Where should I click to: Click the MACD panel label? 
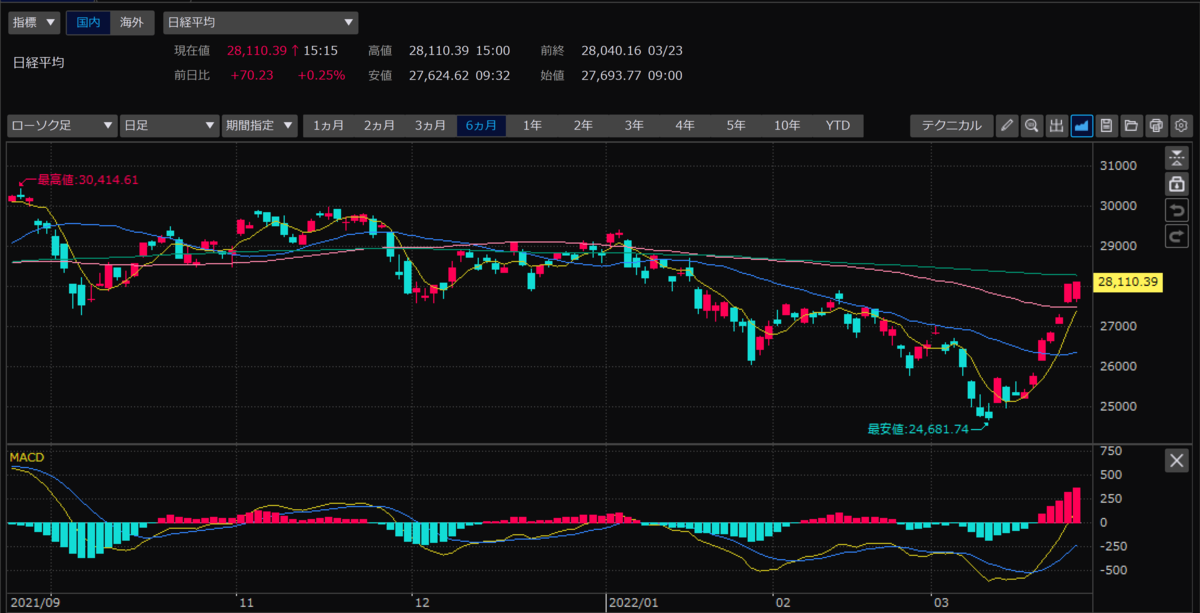(x=25, y=457)
